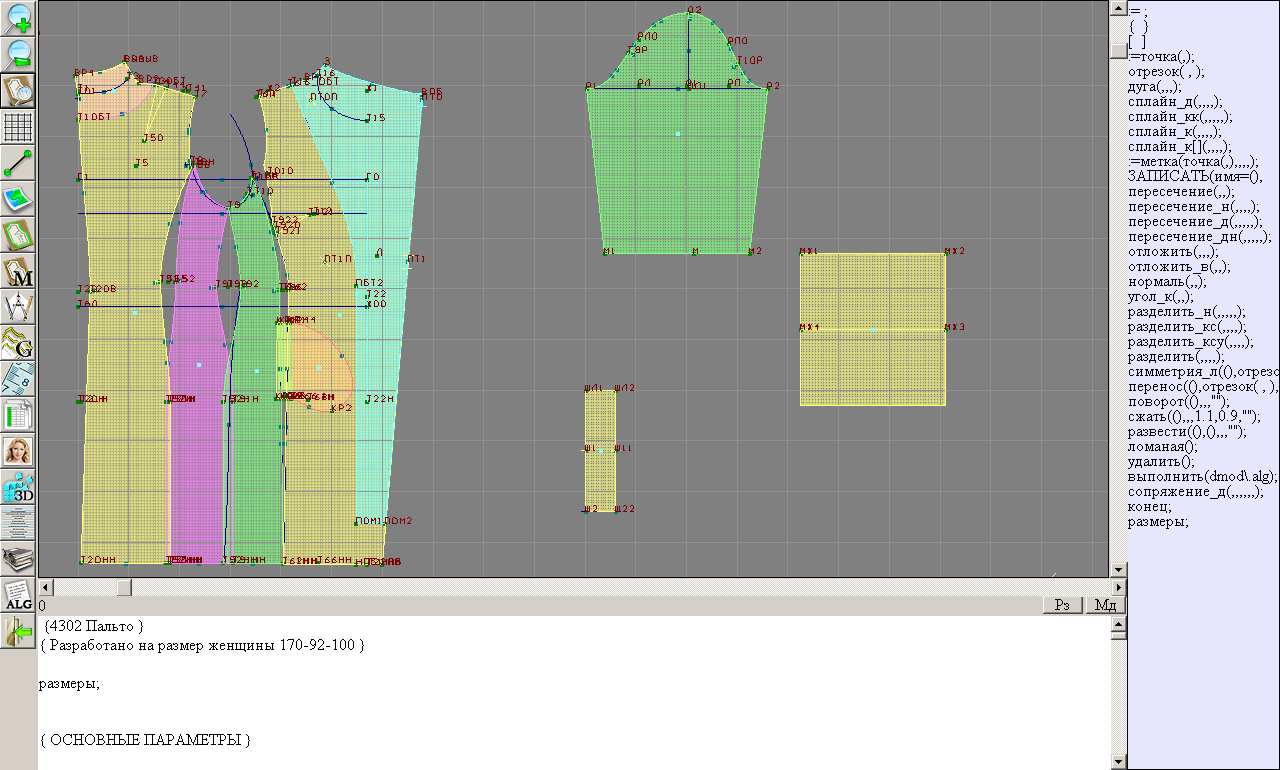Click in the '{ ОСНОВНЫЕ ПАРАМЕТРЫ }' code line
The image size is (1280, 770).
[x=145, y=740]
